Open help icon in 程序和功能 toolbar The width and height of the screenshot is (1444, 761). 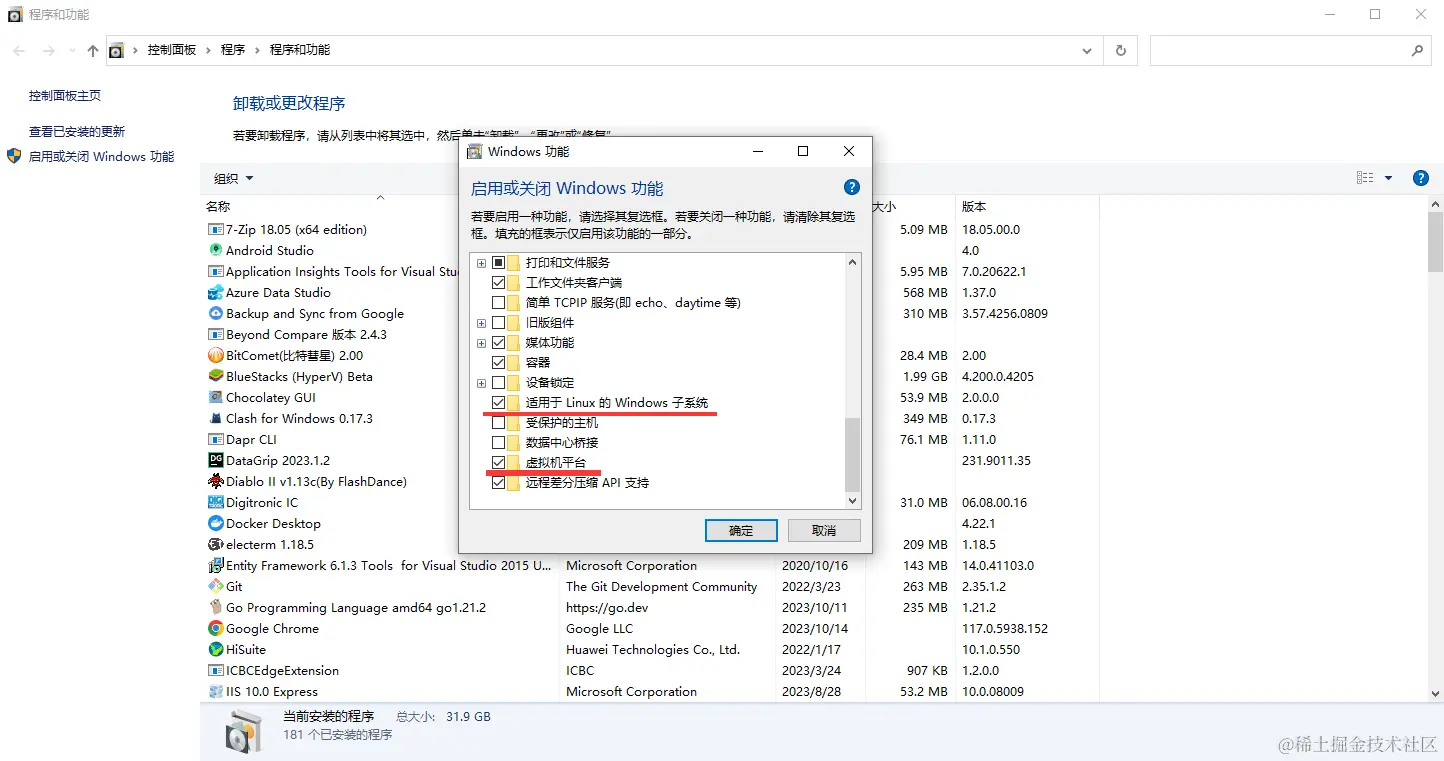tap(1420, 178)
